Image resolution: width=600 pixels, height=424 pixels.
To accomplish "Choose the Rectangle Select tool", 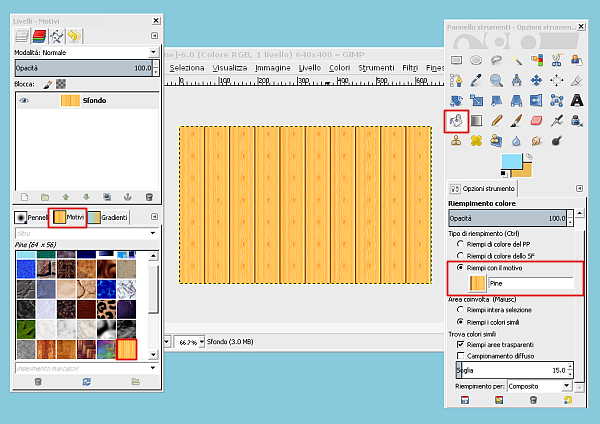I will 456,59.
